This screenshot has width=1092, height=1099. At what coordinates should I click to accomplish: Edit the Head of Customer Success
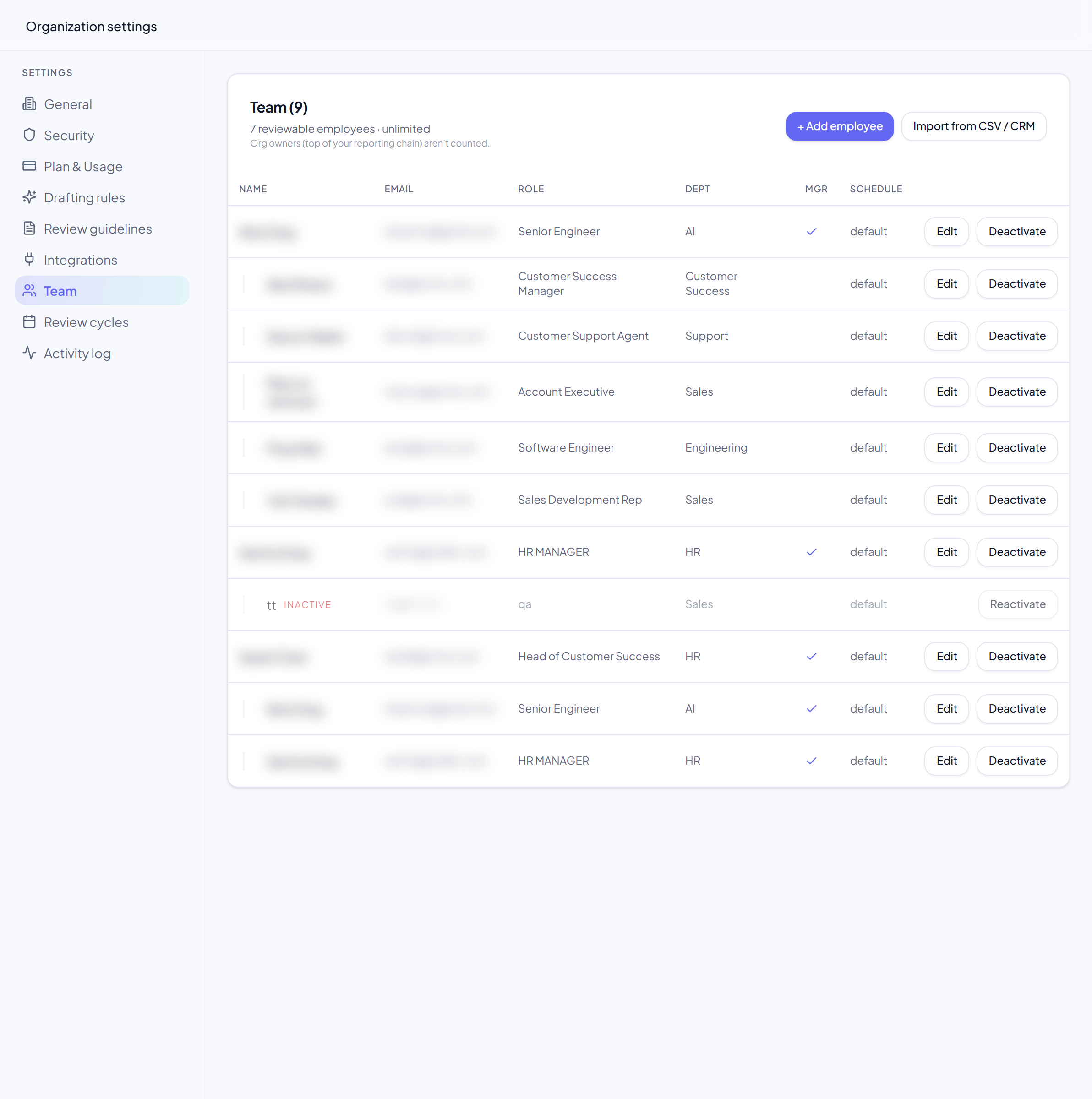[946, 657]
